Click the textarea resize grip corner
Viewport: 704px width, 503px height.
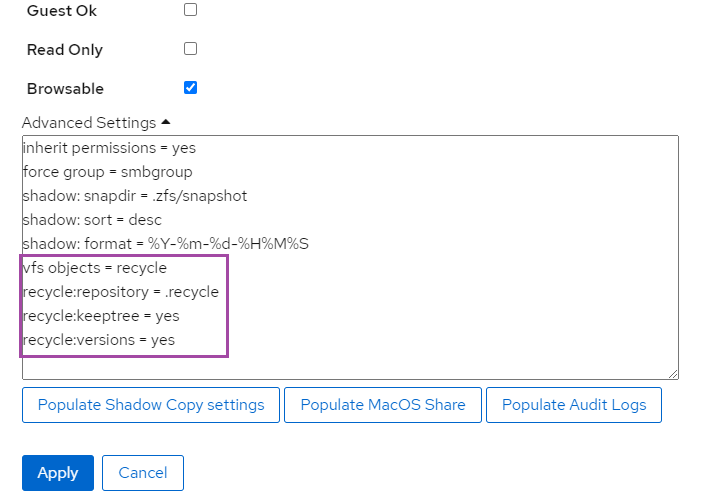pyautogui.click(x=673, y=374)
